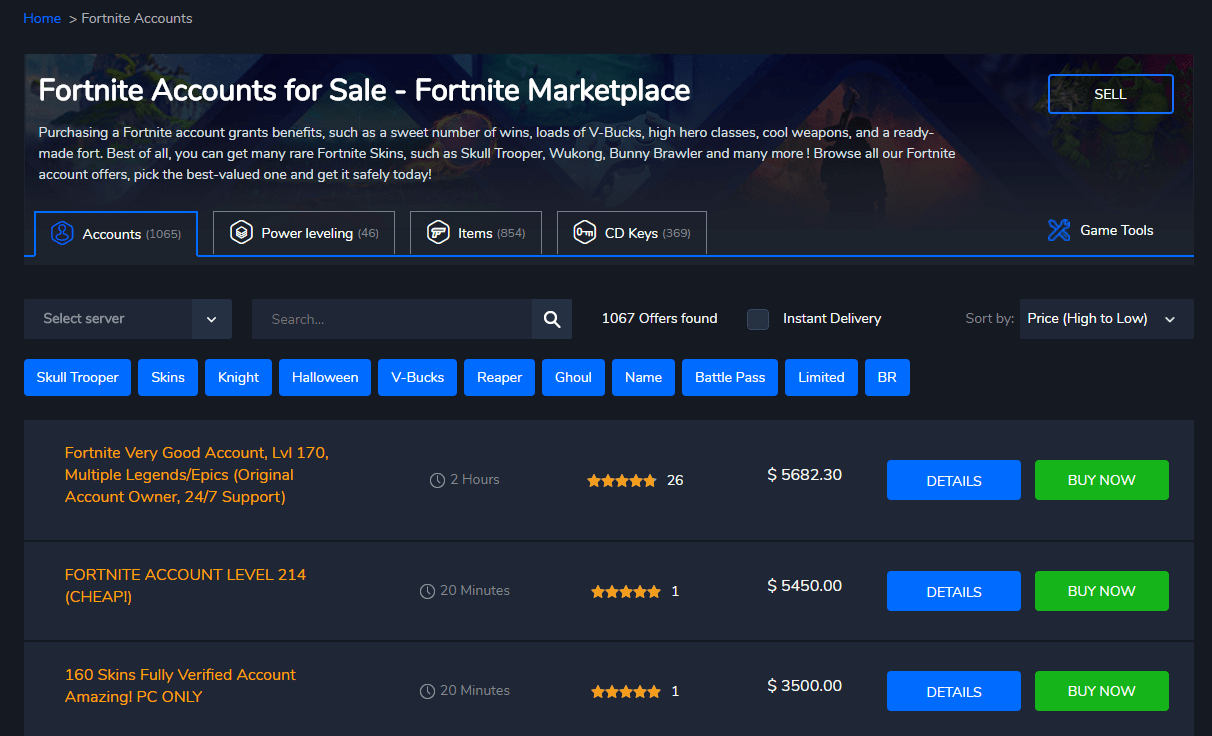1212x736 pixels.
Task: Click star rating for LEVEL 214 account
Action: tap(626, 591)
